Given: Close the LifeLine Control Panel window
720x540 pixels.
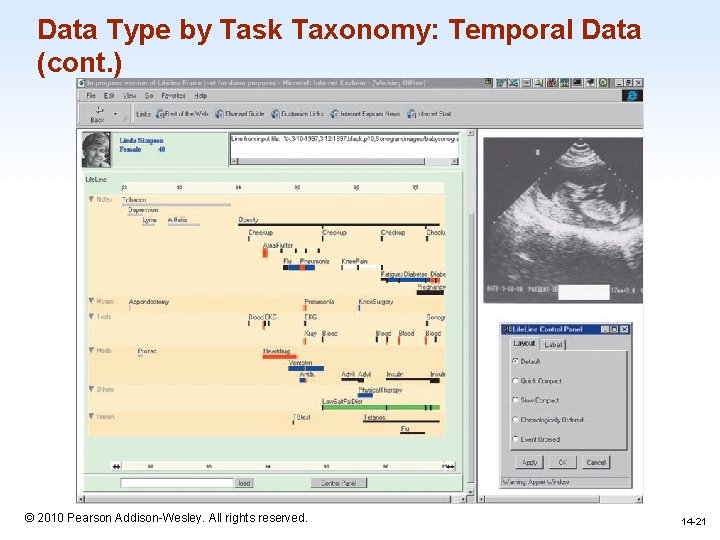Looking at the screenshot, I should coord(624,329).
